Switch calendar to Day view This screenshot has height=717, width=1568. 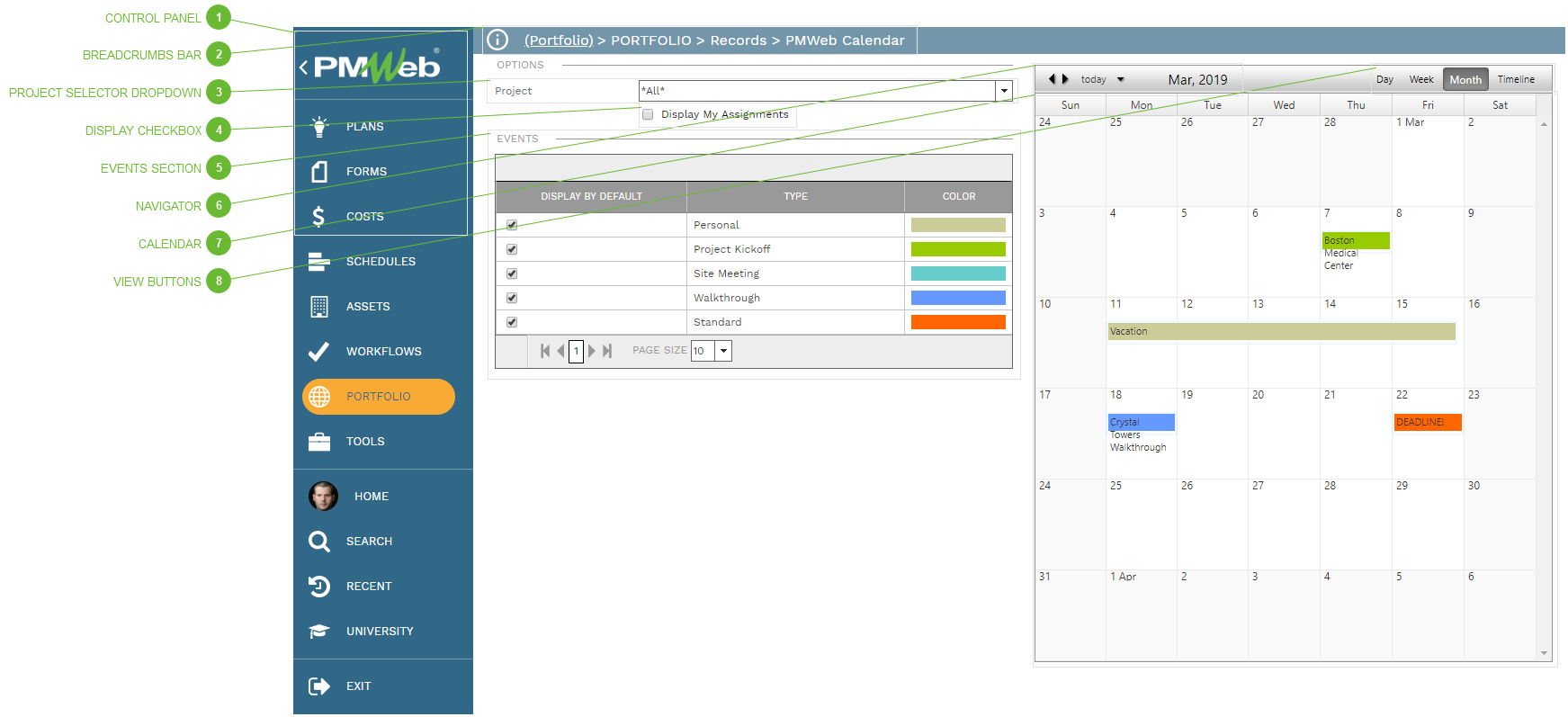point(1384,79)
